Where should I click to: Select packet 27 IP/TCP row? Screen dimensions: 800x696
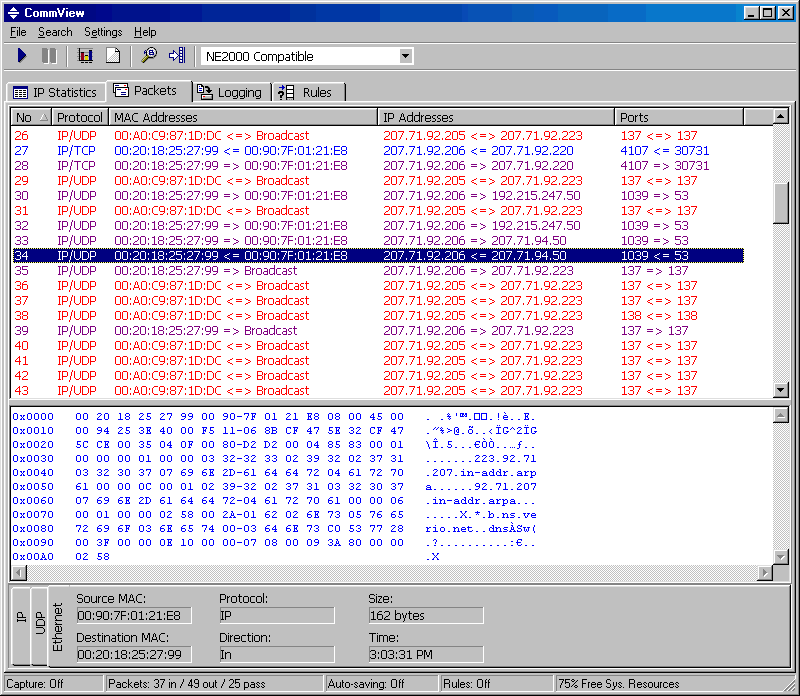point(378,151)
